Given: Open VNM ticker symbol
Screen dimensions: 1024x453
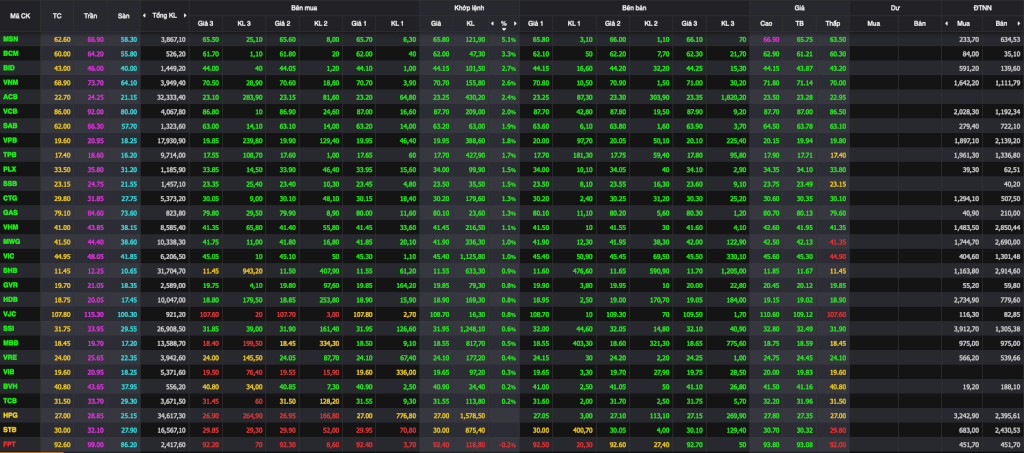Looking at the screenshot, I should [10, 82].
